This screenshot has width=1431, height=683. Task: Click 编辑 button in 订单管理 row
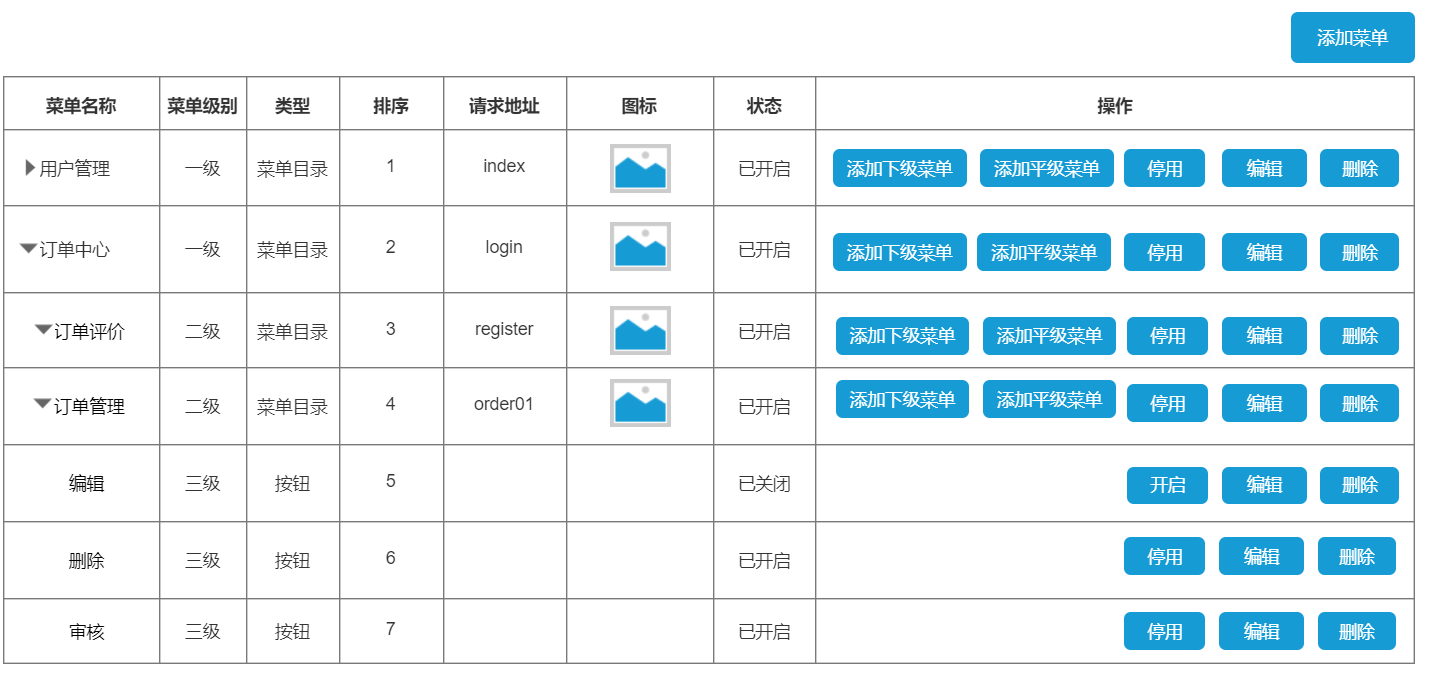point(1264,403)
